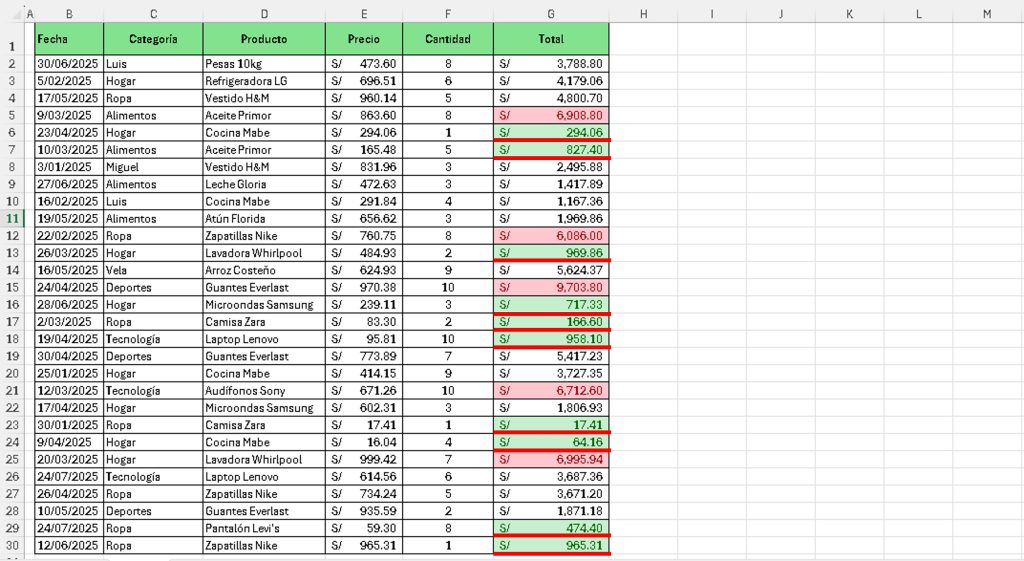The height and width of the screenshot is (561, 1024).
Task: Select the cell with date 3/01/2025
Action: (x=69, y=167)
